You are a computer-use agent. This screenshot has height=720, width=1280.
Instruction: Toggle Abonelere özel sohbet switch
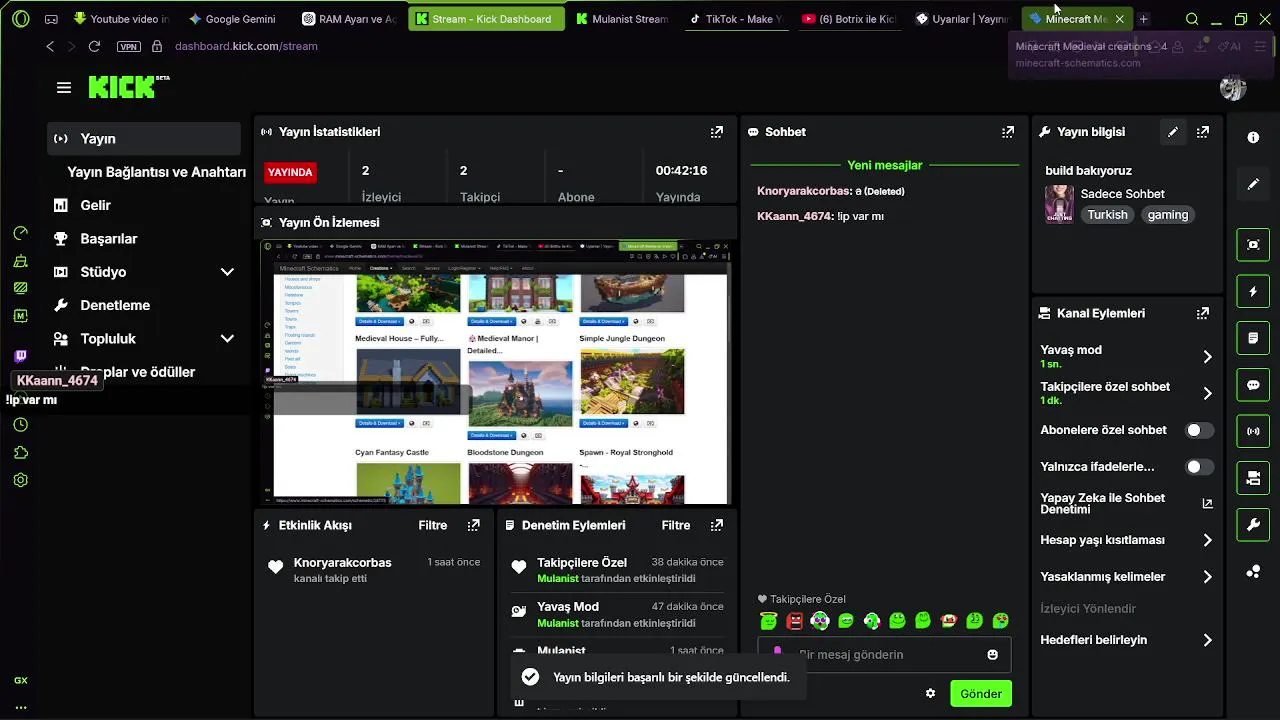pyautogui.click(x=1199, y=430)
